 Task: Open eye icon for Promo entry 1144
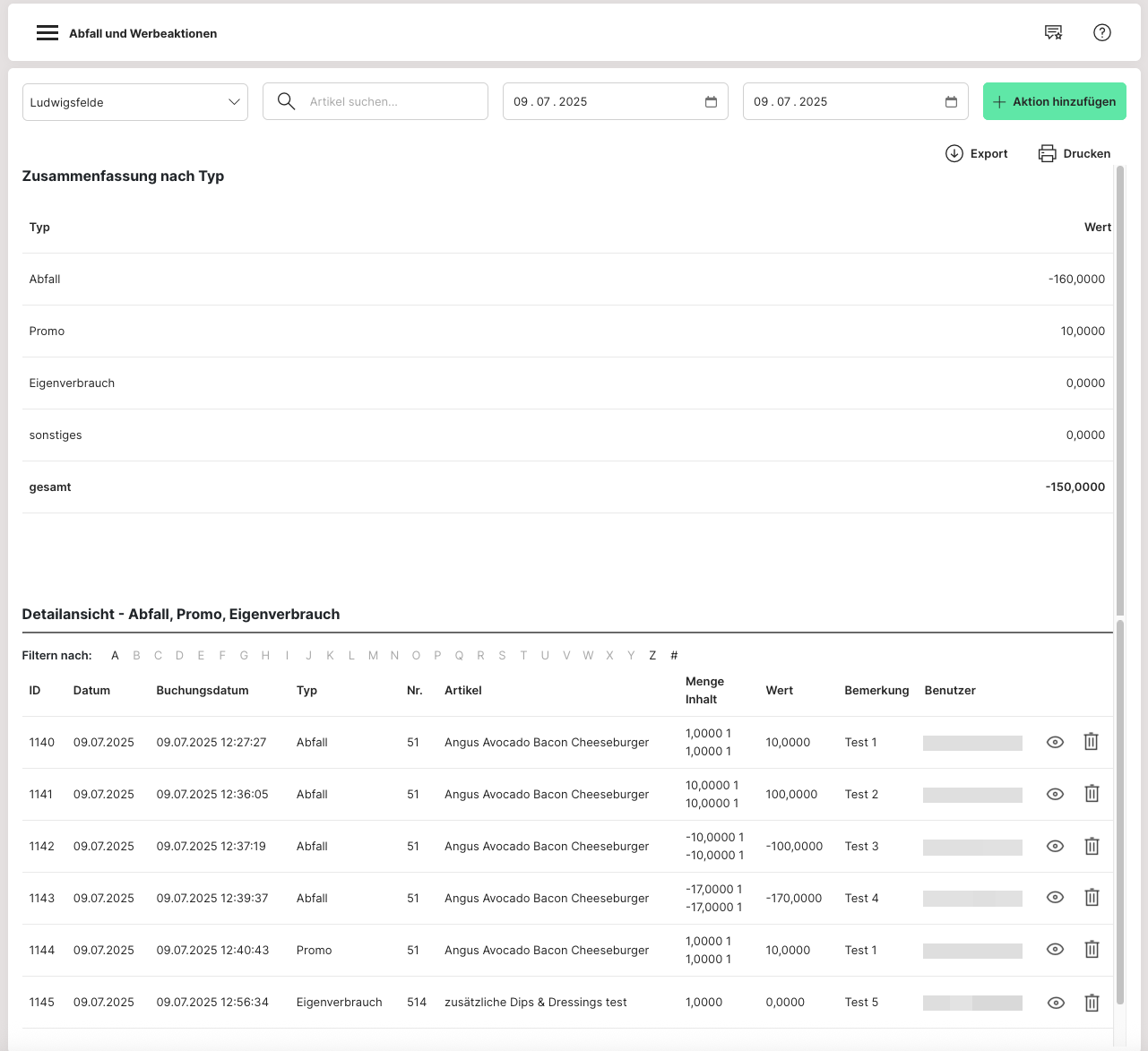click(x=1055, y=950)
